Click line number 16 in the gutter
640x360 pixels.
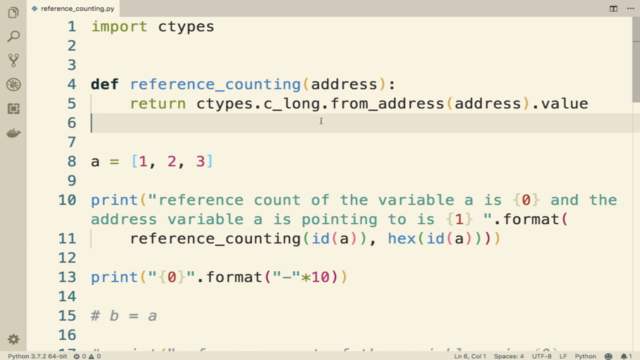coord(67,335)
